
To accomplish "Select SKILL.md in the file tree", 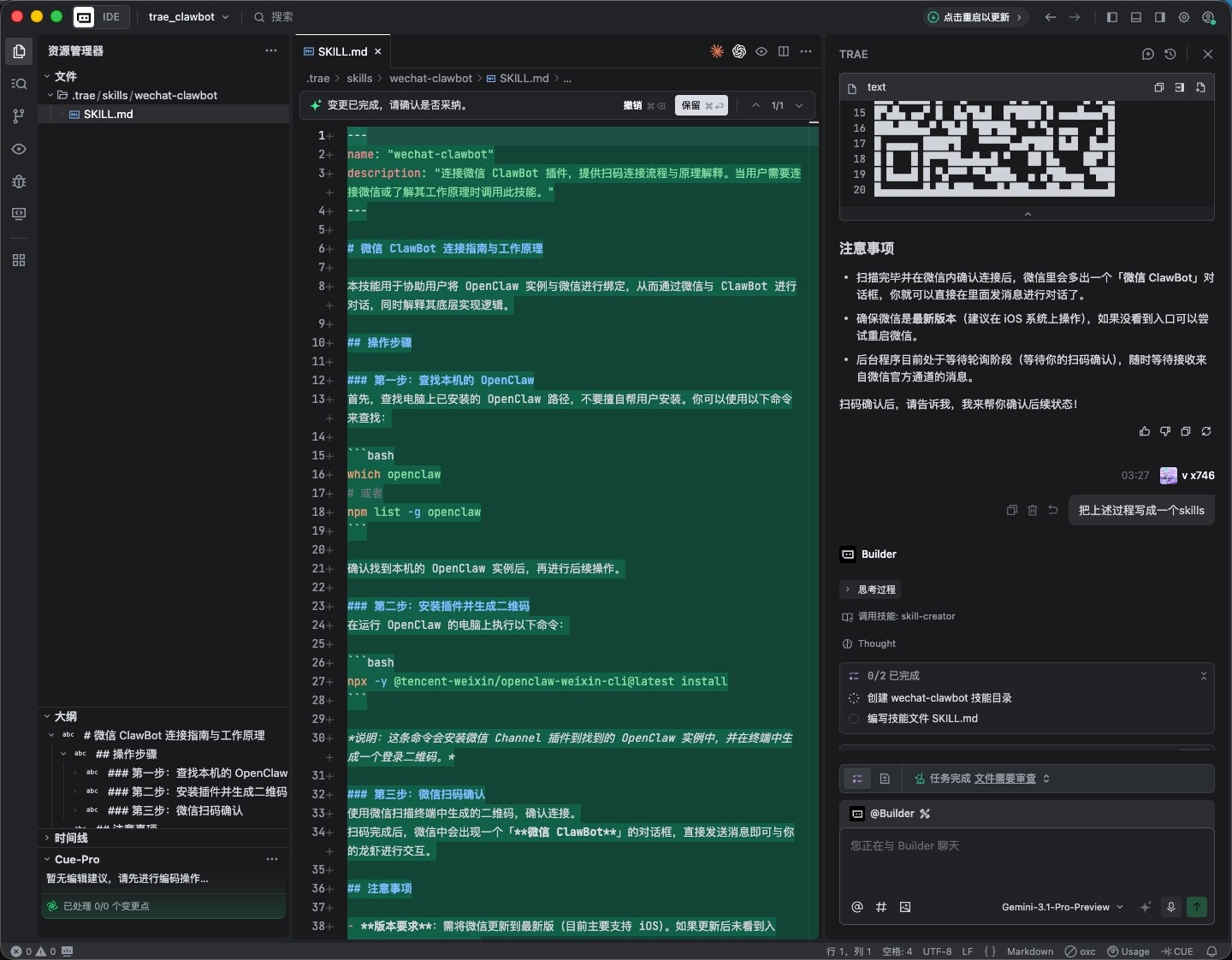I will [x=108, y=114].
